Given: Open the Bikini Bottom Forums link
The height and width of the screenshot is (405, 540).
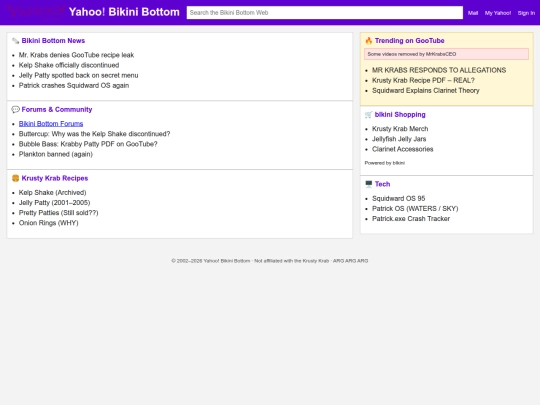Looking at the screenshot, I should point(51,124).
